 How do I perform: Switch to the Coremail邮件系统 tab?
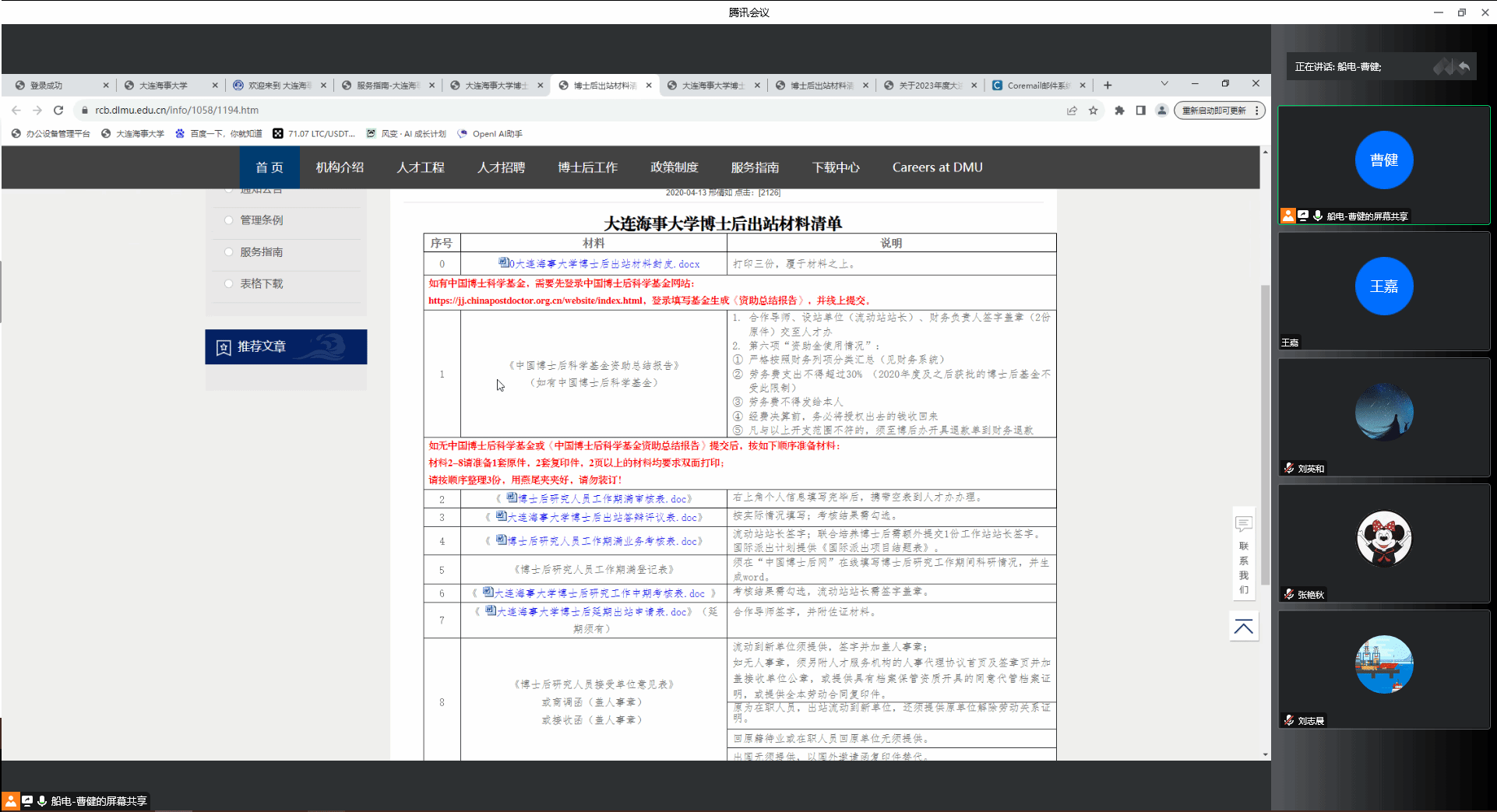click(1037, 86)
